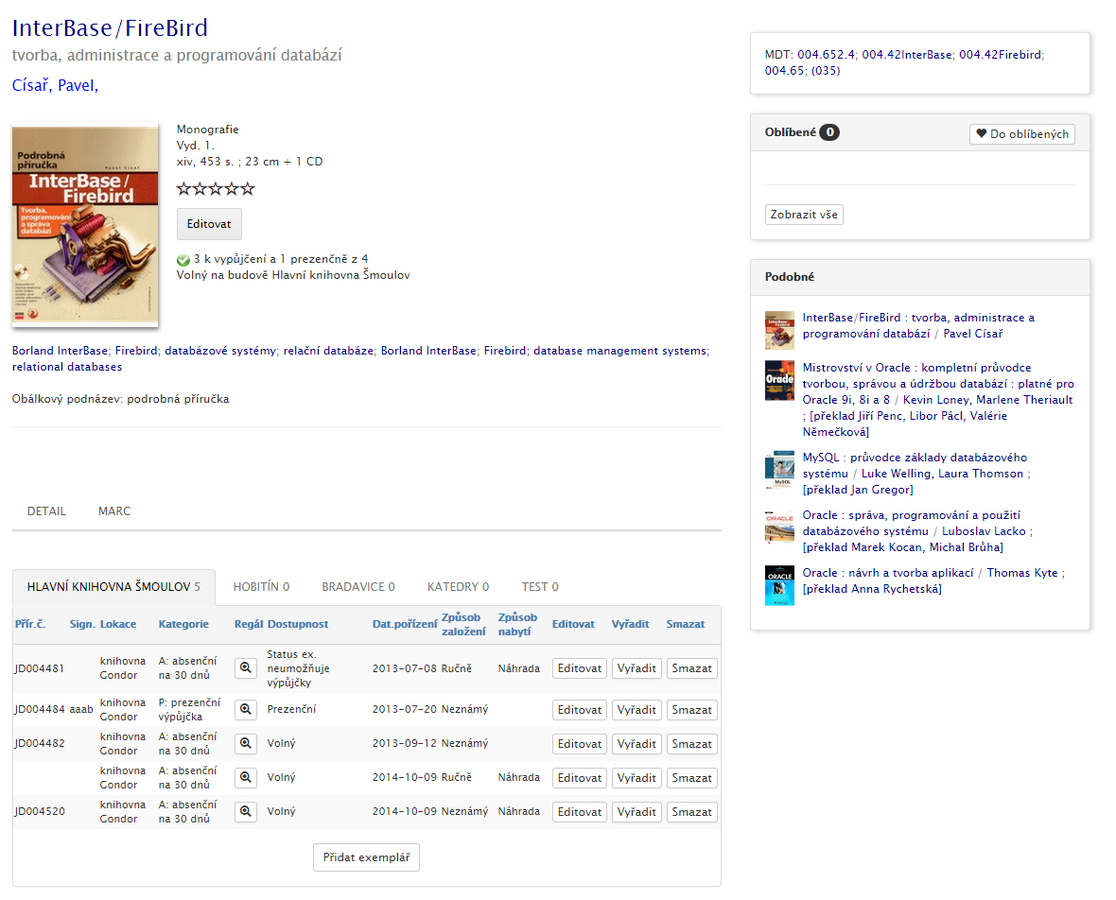
Task: Click status text Prezenční in JD004484 row
Action: pos(291,709)
